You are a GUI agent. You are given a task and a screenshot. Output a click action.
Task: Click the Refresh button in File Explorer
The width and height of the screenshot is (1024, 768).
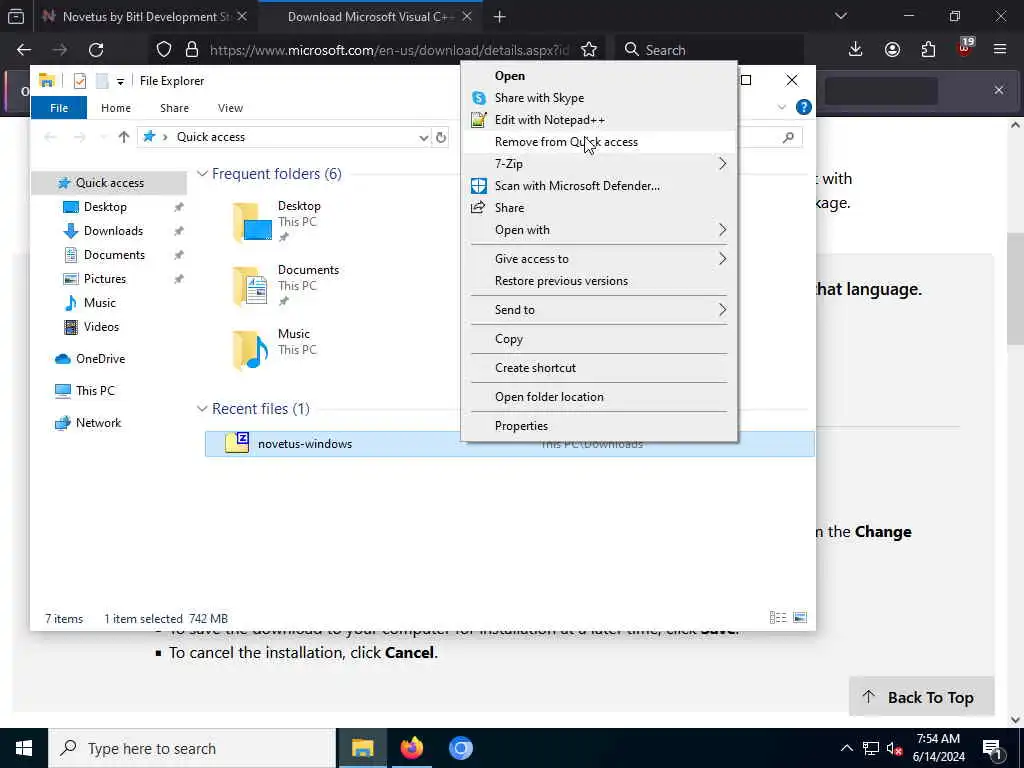441,137
